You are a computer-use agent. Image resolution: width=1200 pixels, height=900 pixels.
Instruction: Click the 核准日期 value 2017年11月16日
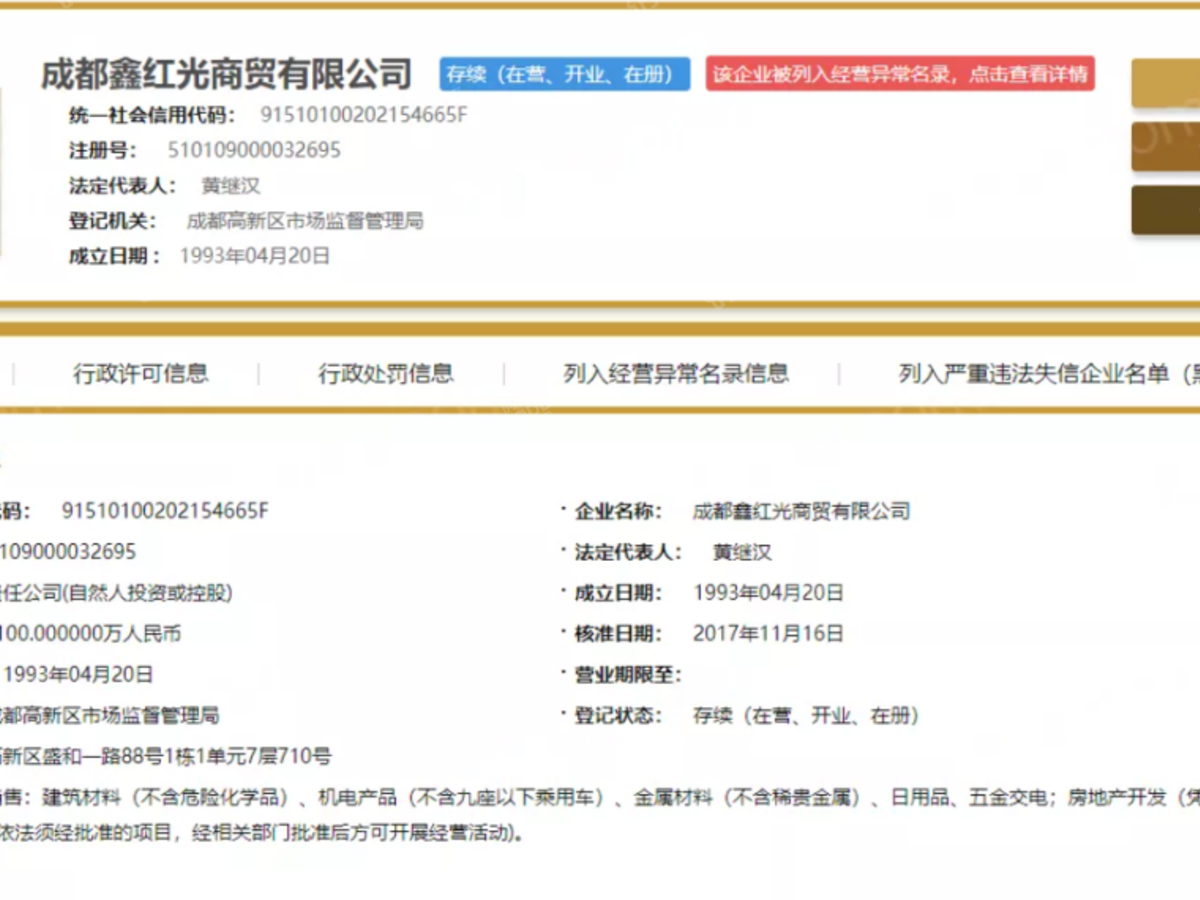point(769,634)
